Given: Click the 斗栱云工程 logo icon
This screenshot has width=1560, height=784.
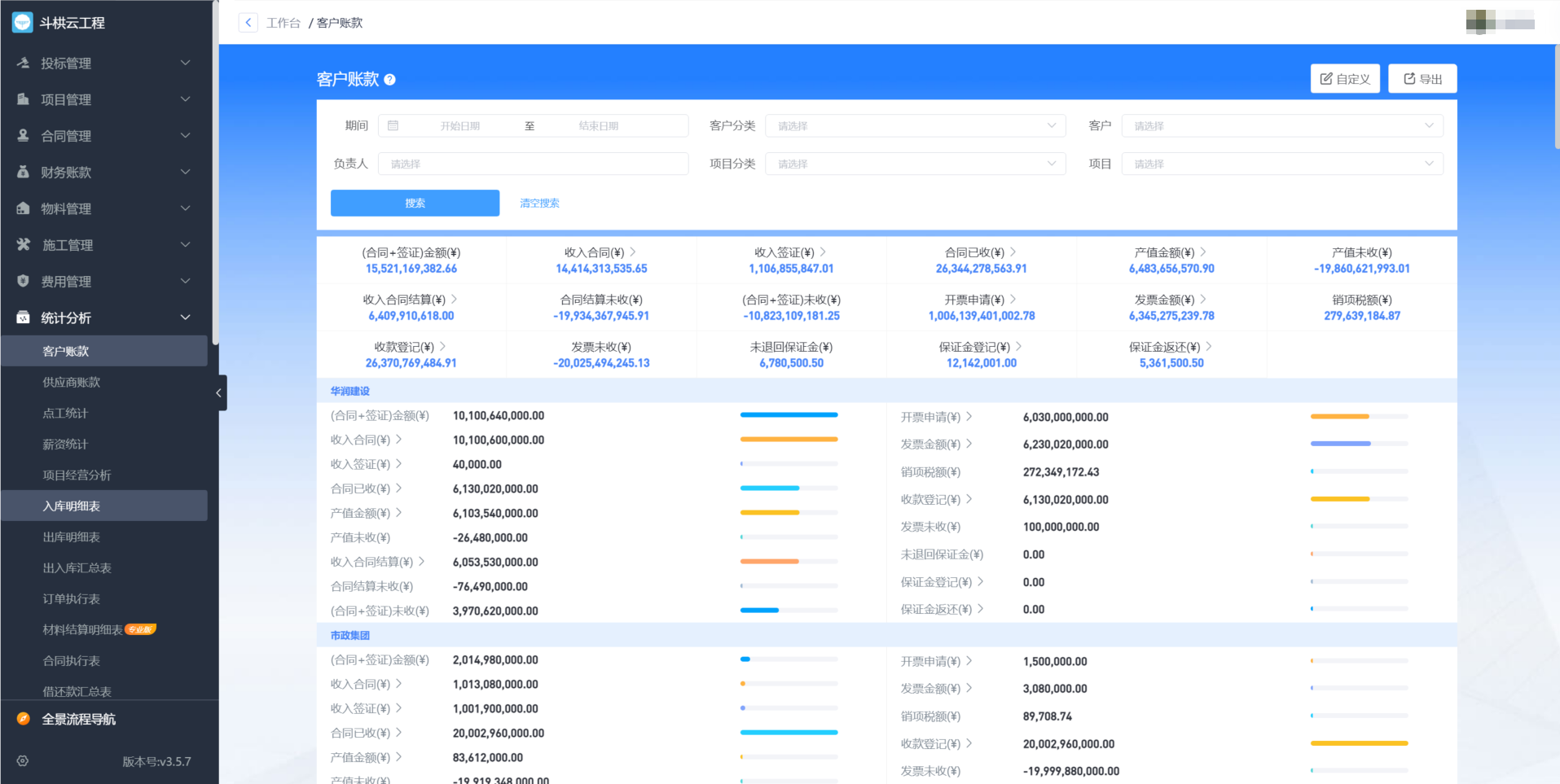Looking at the screenshot, I should [22, 23].
